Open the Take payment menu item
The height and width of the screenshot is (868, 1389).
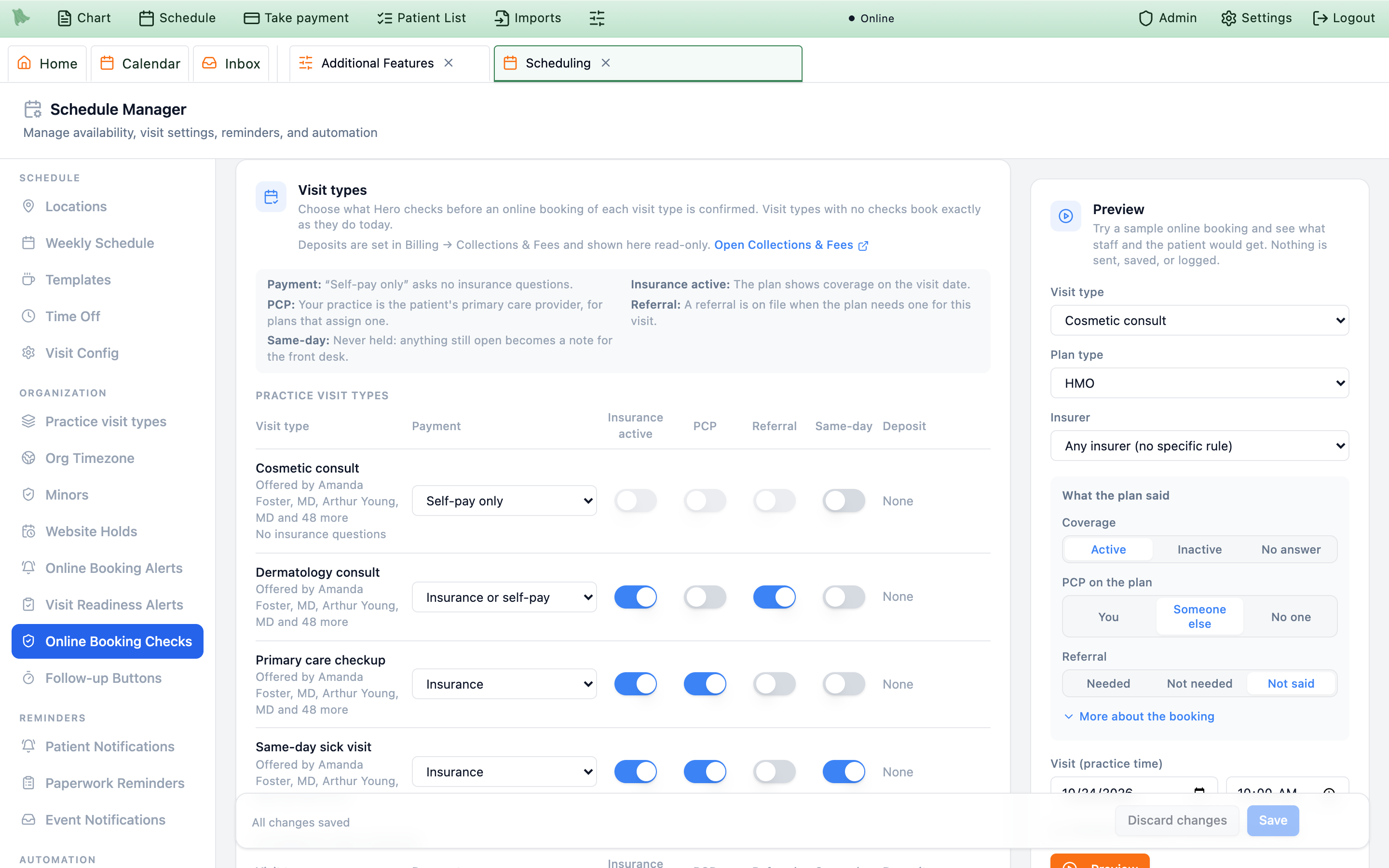(x=296, y=18)
